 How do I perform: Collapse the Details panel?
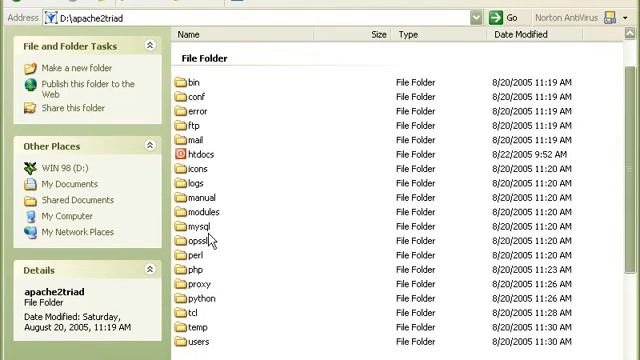coord(150,269)
